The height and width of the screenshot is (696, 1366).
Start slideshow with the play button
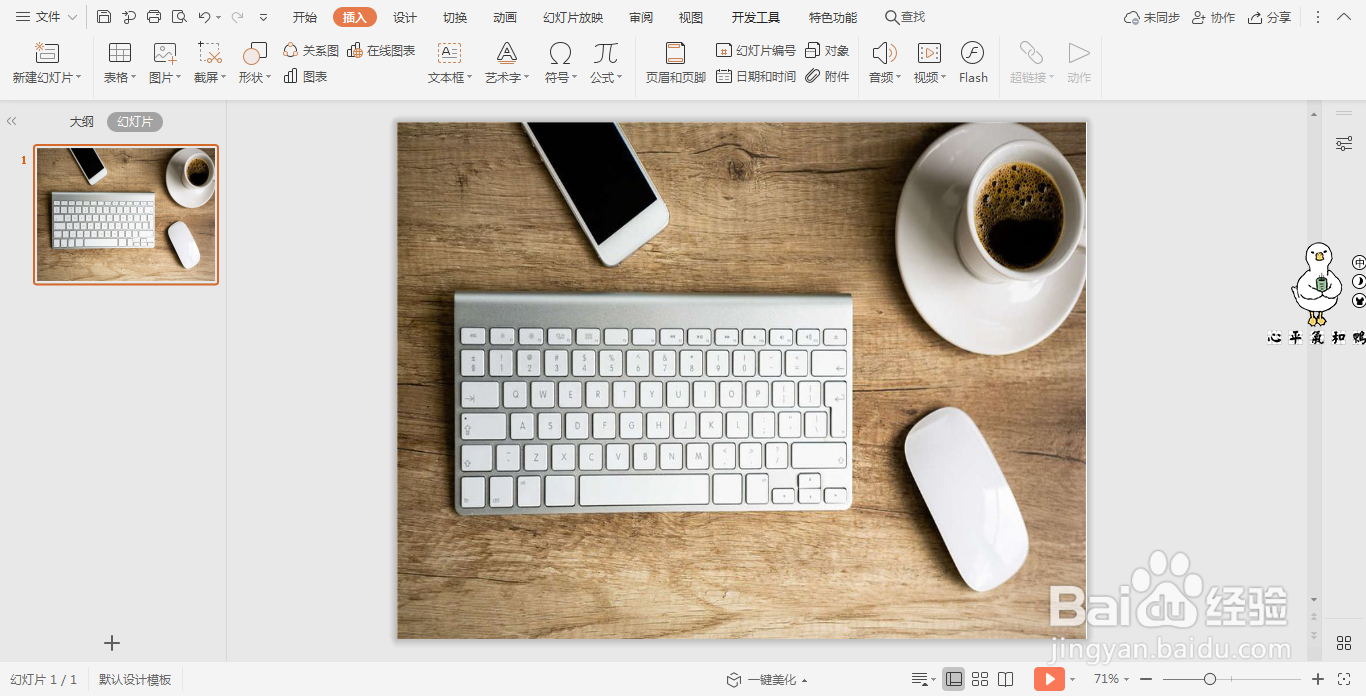click(x=1048, y=679)
